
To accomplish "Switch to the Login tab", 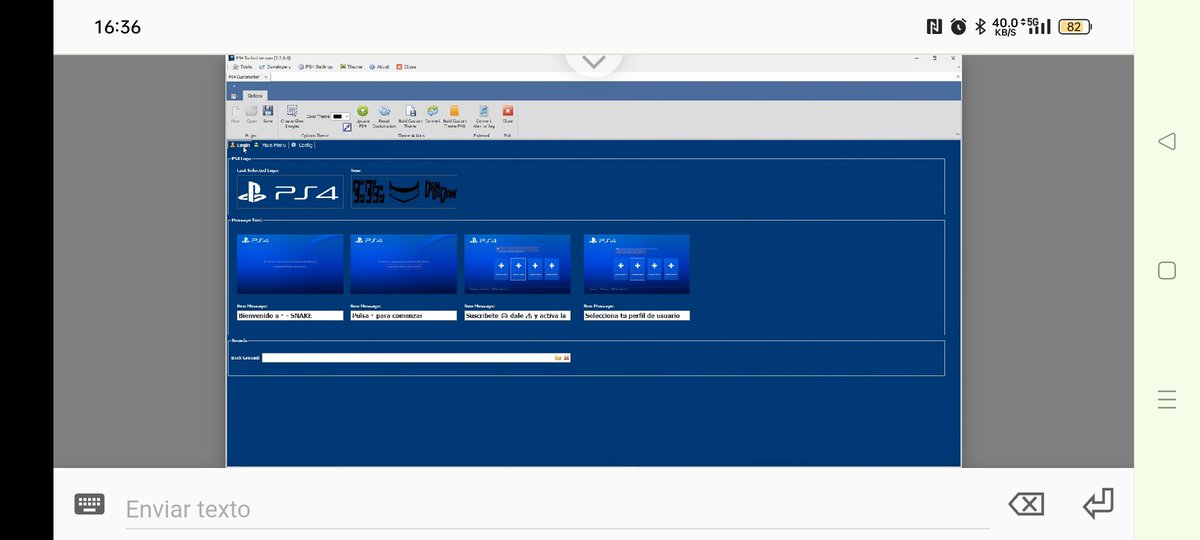I will click(240, 145).
